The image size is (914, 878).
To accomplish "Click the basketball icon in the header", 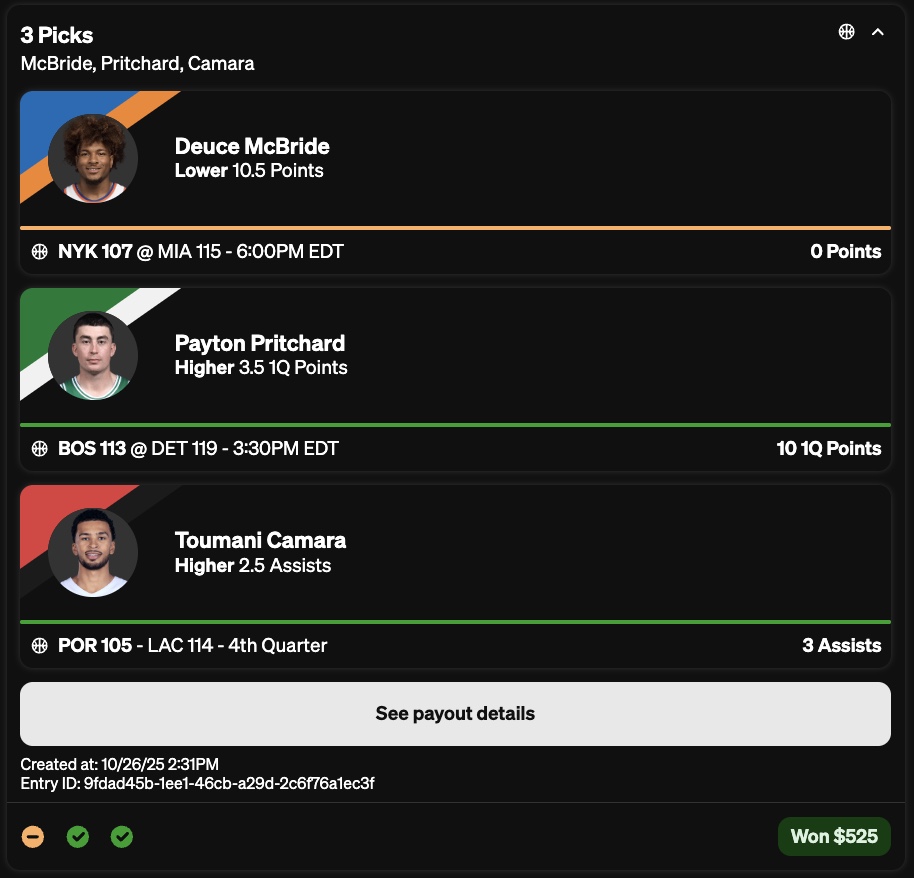I will point(847,32).
